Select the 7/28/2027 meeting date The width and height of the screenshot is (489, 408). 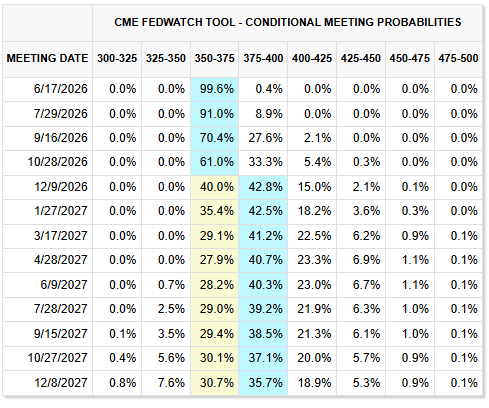point(61,309)
